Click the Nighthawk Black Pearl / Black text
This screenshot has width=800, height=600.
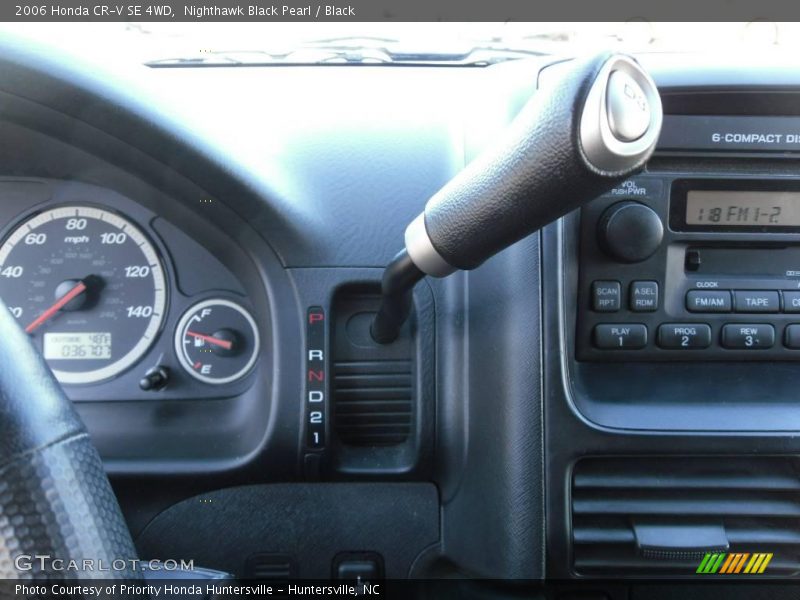tap(269, 10)
